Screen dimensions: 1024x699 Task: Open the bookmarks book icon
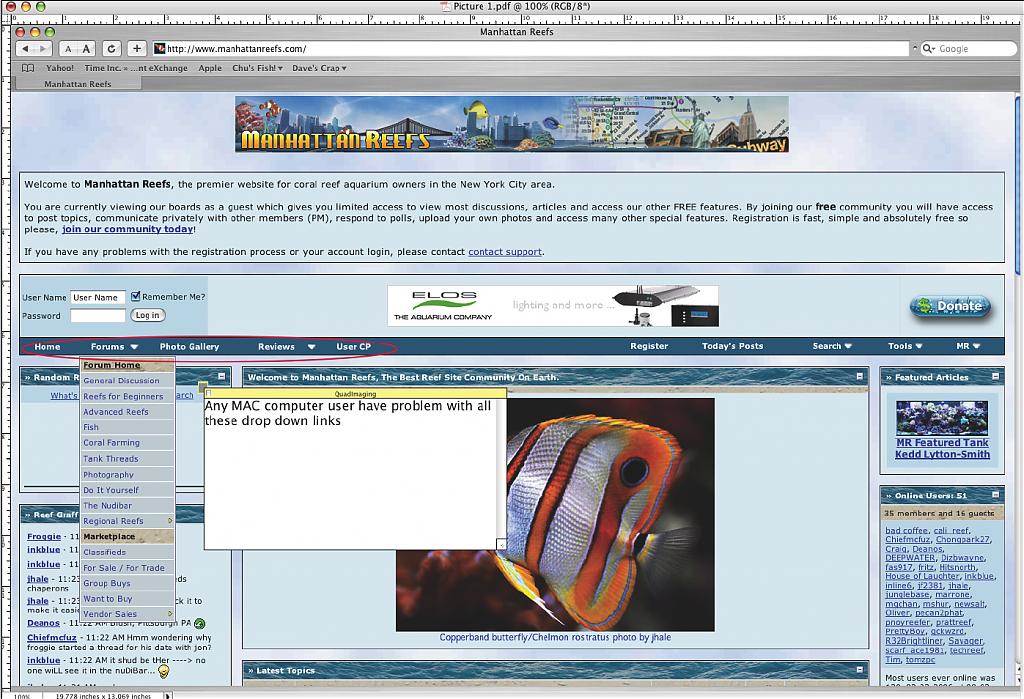coord(29,68)
